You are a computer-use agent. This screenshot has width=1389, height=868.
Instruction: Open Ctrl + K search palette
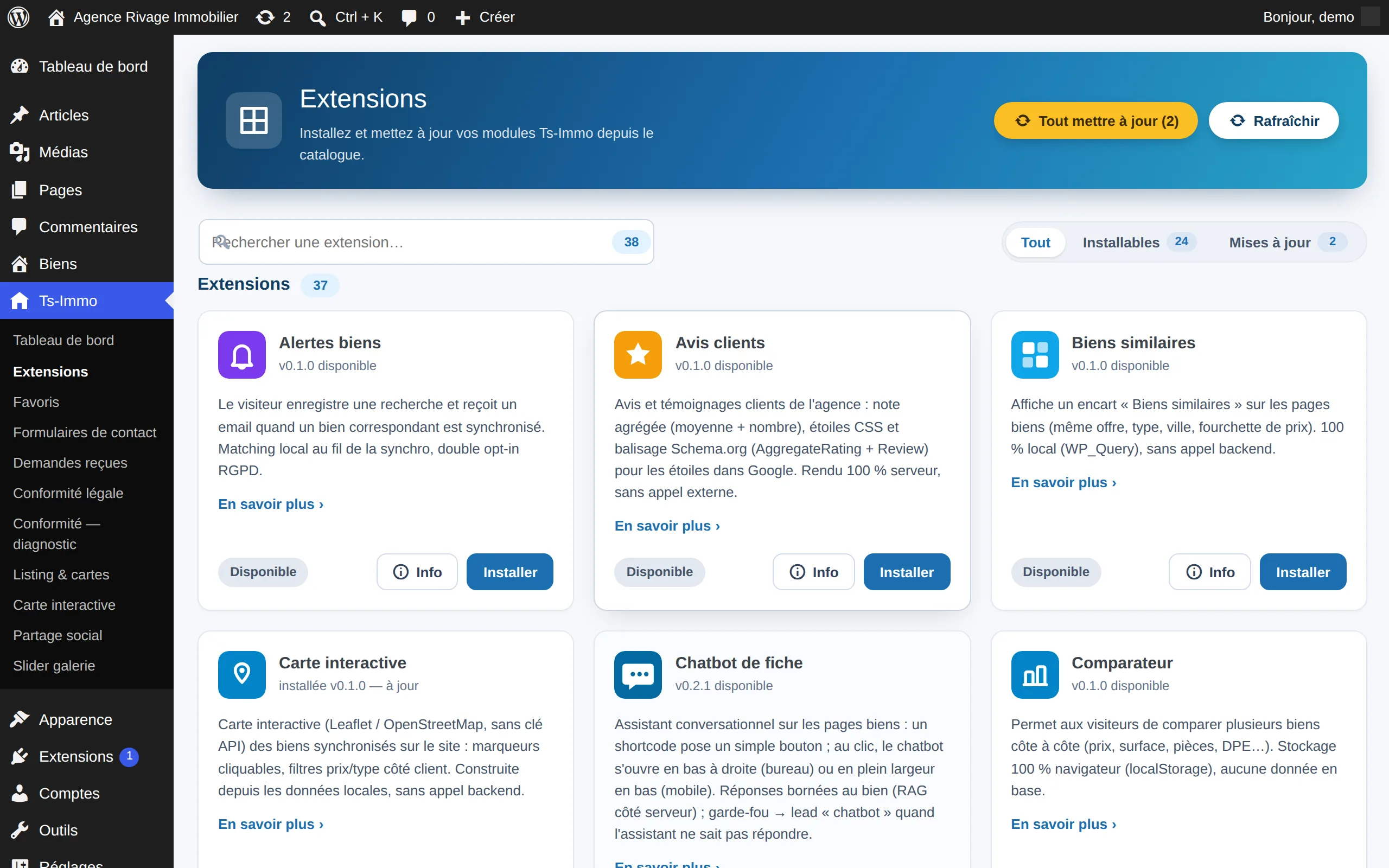[x=346, y=17]
